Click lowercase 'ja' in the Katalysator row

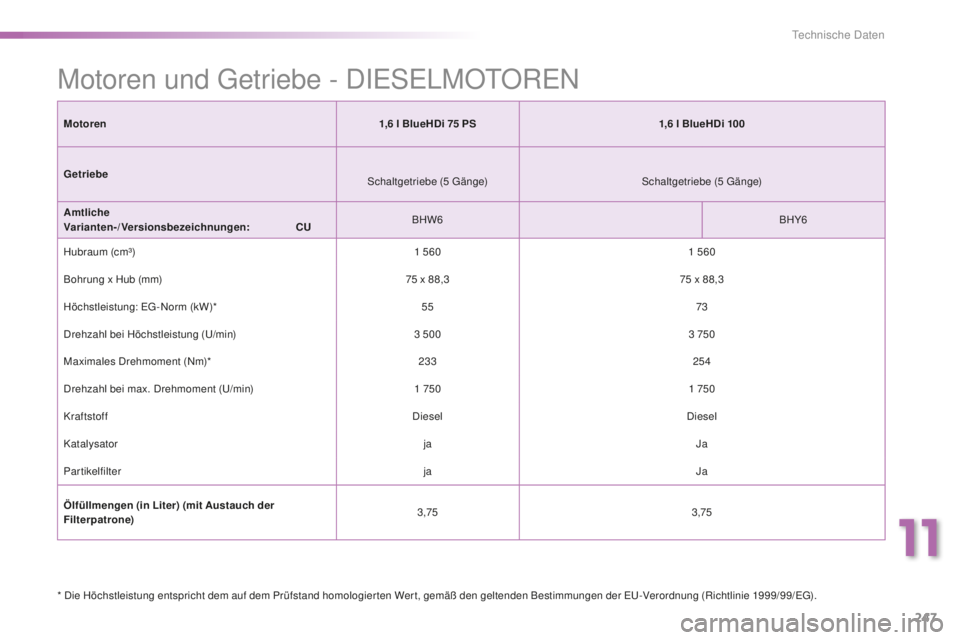427,445
